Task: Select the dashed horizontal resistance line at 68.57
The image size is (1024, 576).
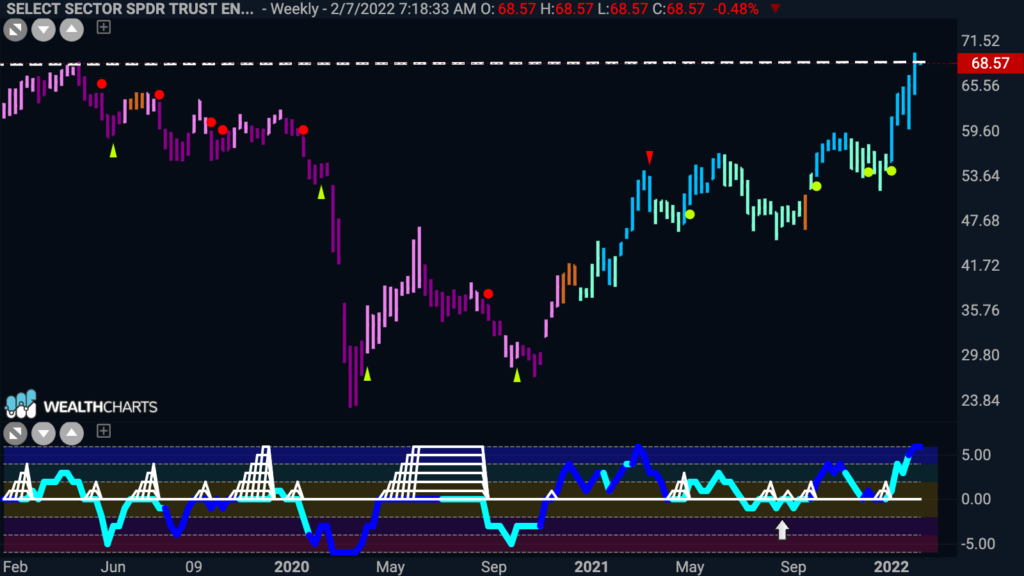Action: click(462, 63)
